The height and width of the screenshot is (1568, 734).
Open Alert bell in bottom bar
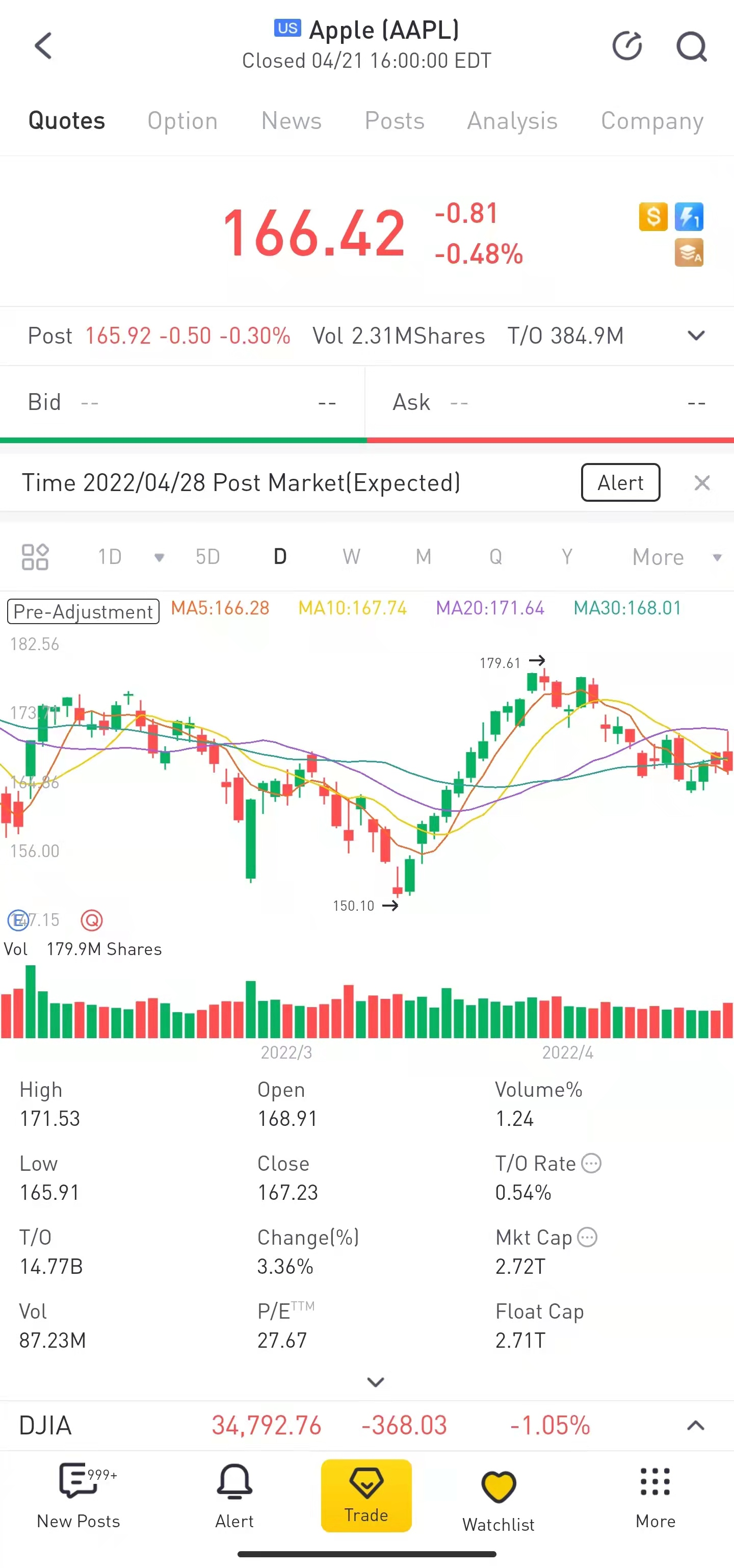click(234, 1495)
